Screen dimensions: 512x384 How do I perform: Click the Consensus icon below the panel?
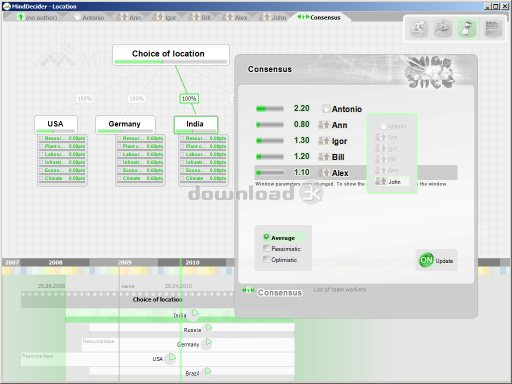point(248,291)
